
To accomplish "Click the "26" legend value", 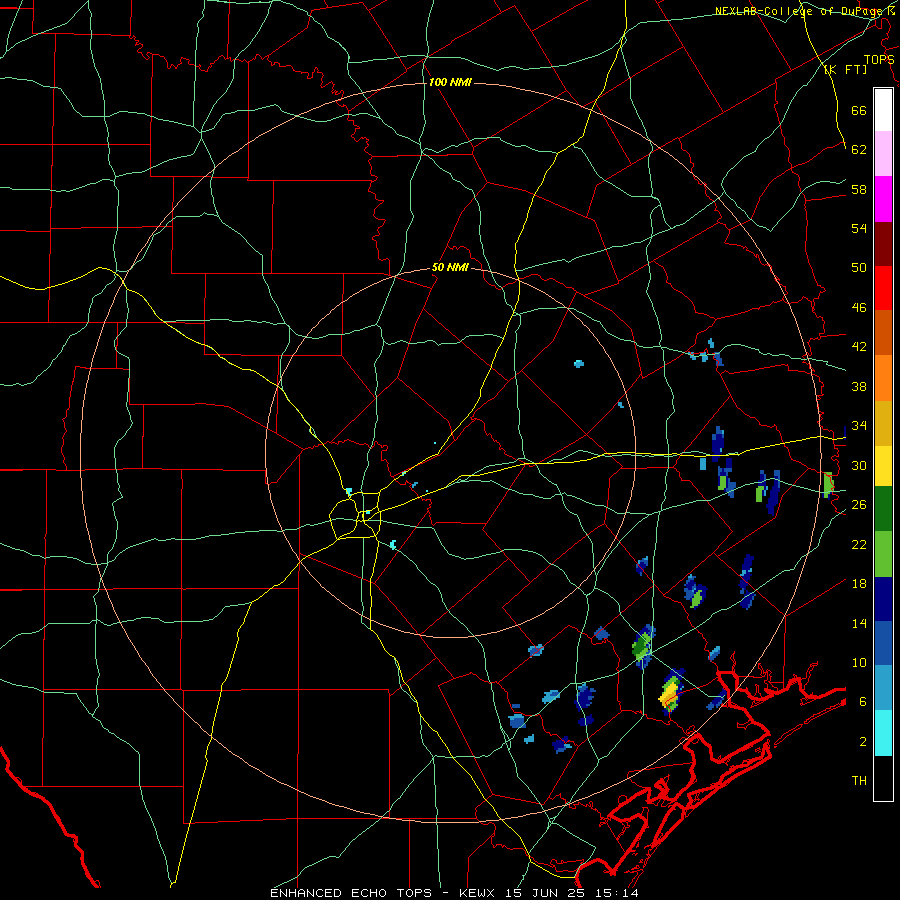I will [x=859, y=505].
